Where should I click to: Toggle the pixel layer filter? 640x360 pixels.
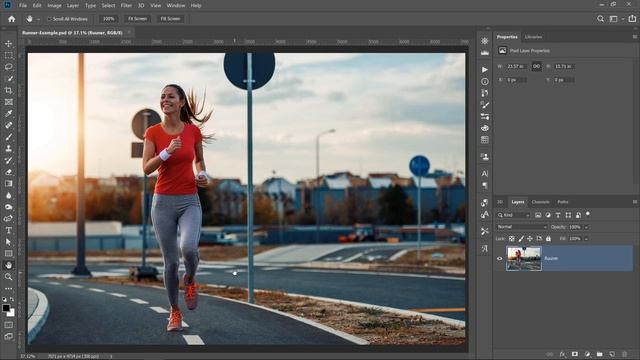click(x=538, y=215)
